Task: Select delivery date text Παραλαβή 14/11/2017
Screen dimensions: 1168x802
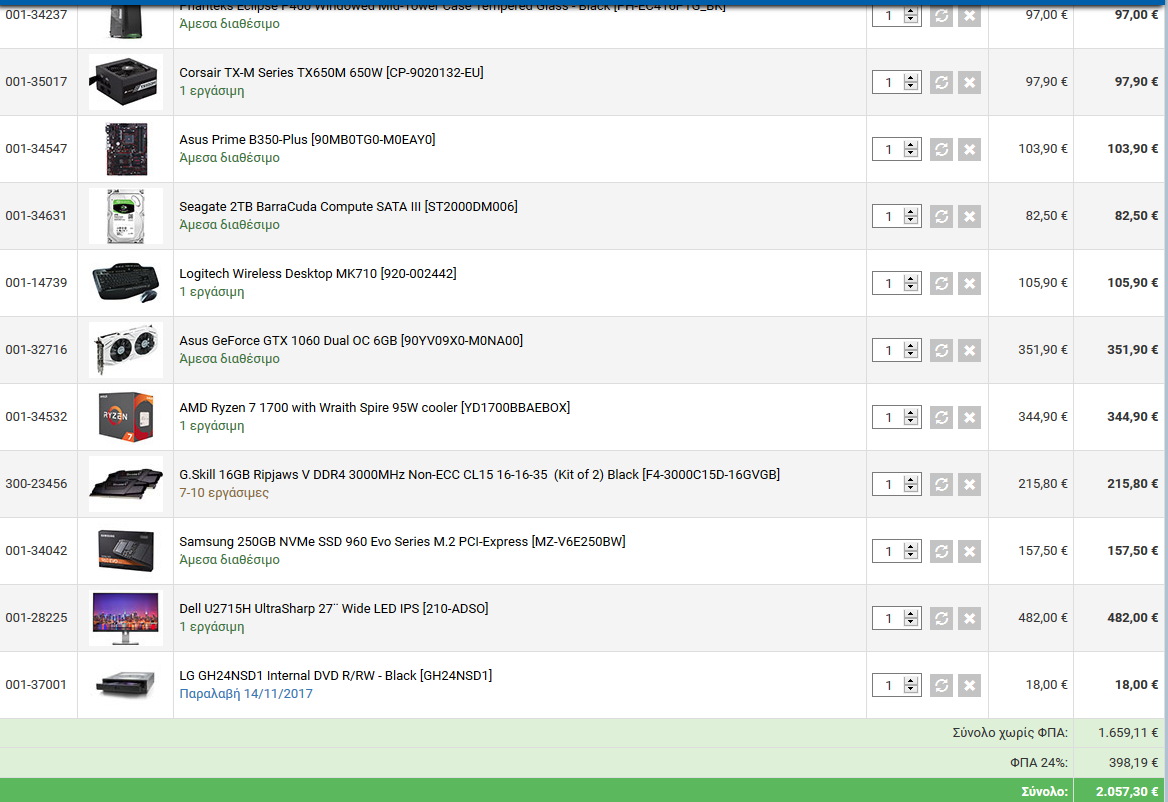Action: [246, 693]
